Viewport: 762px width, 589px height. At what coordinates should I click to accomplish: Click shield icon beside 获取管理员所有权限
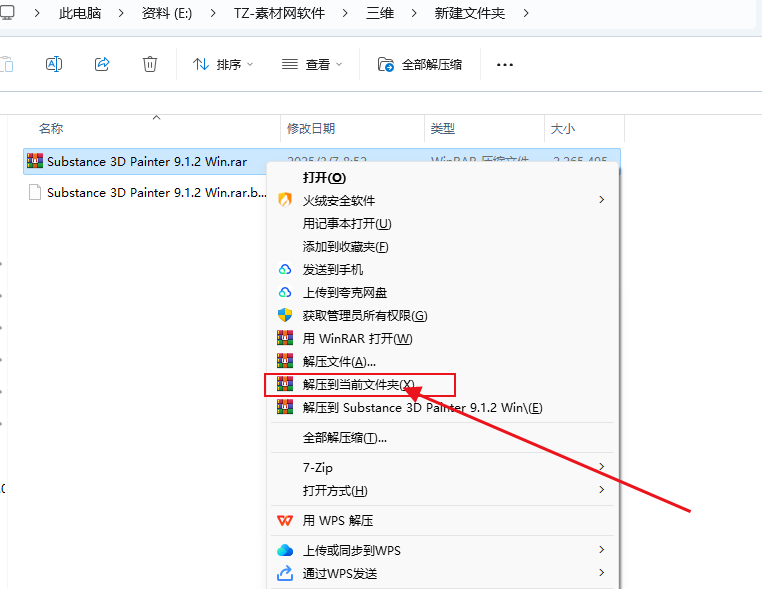tap(285, 315)
